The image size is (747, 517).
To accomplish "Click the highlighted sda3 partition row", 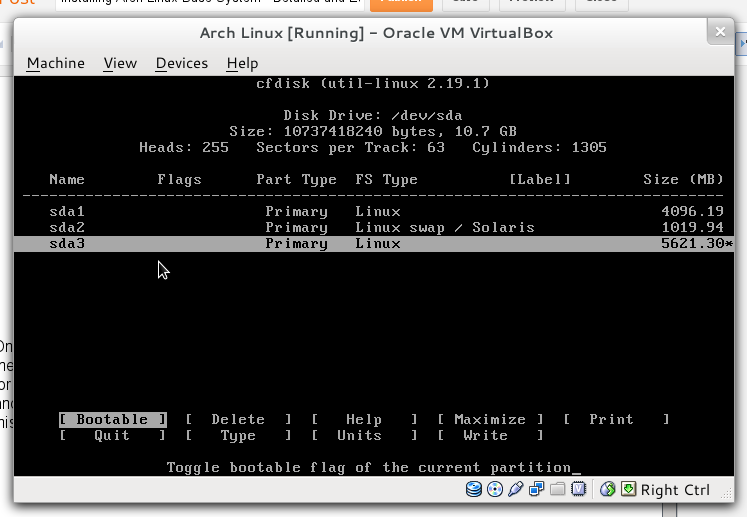I will click(x=374, y=243).
